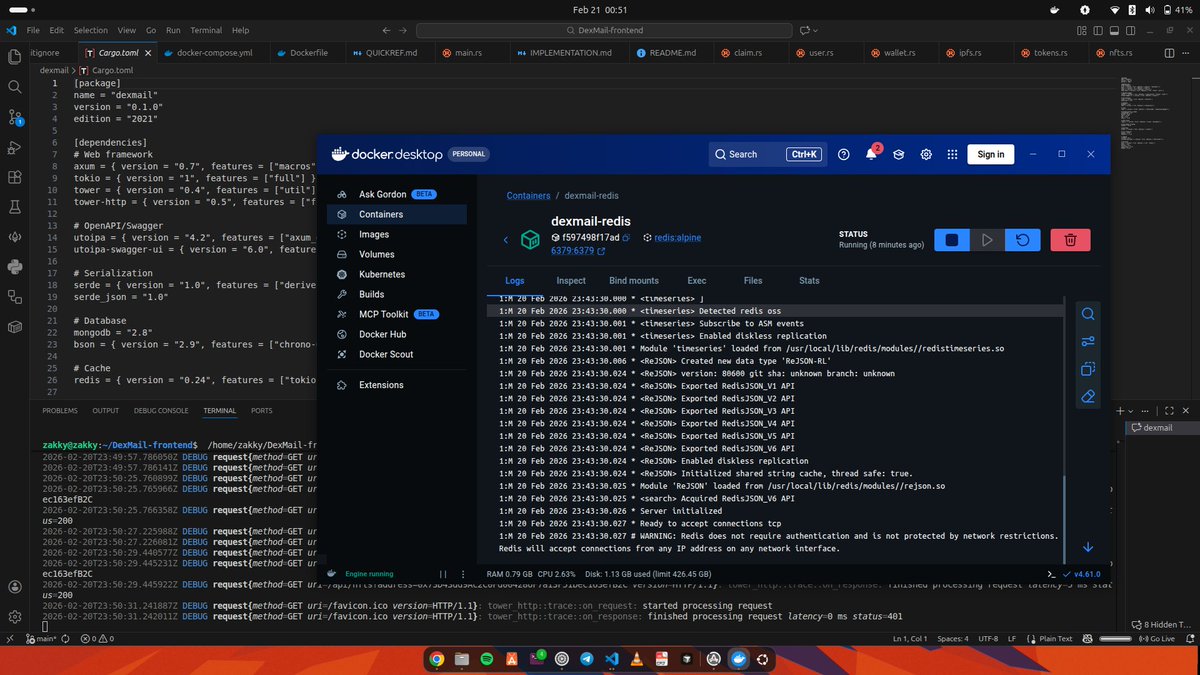Viewport: 1200px width, 675px height.
Task: Open the Docker apps grid icon
Action: tap(952, 154)
